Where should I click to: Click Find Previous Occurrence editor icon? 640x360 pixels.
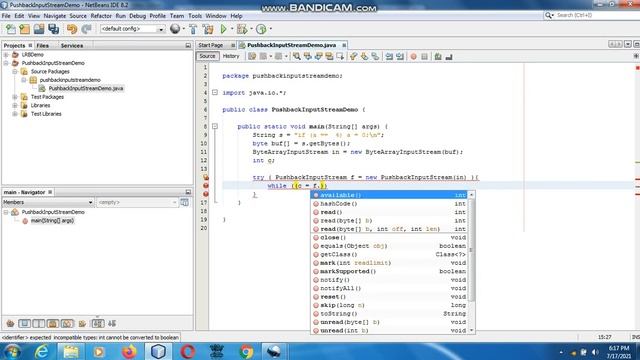pyautogui.click(x=307, y=56)
